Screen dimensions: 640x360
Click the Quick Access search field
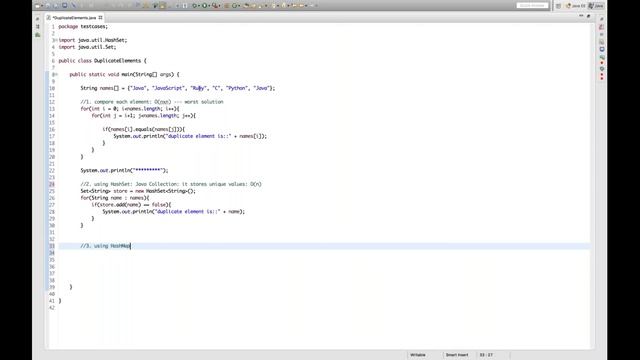tap(532, 5)
